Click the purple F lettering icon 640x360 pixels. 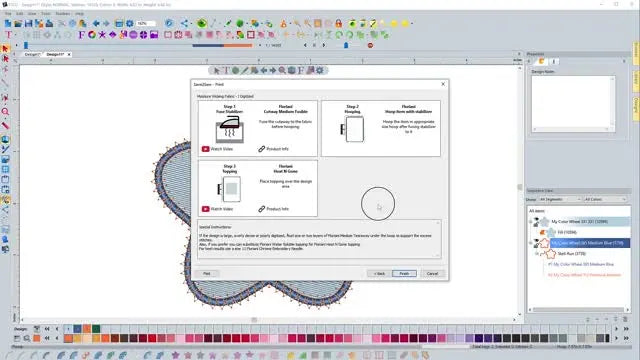[x=81, y=35]
